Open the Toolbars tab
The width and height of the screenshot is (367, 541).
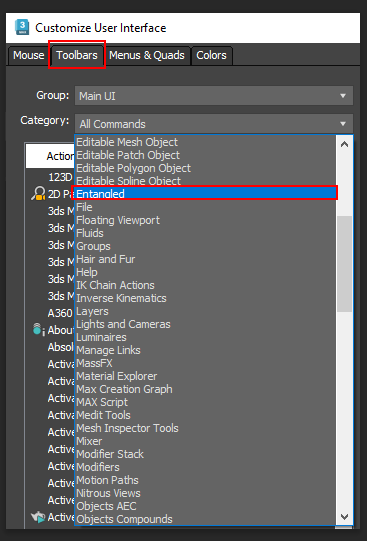pyautogui.click(x=77, y=55)
